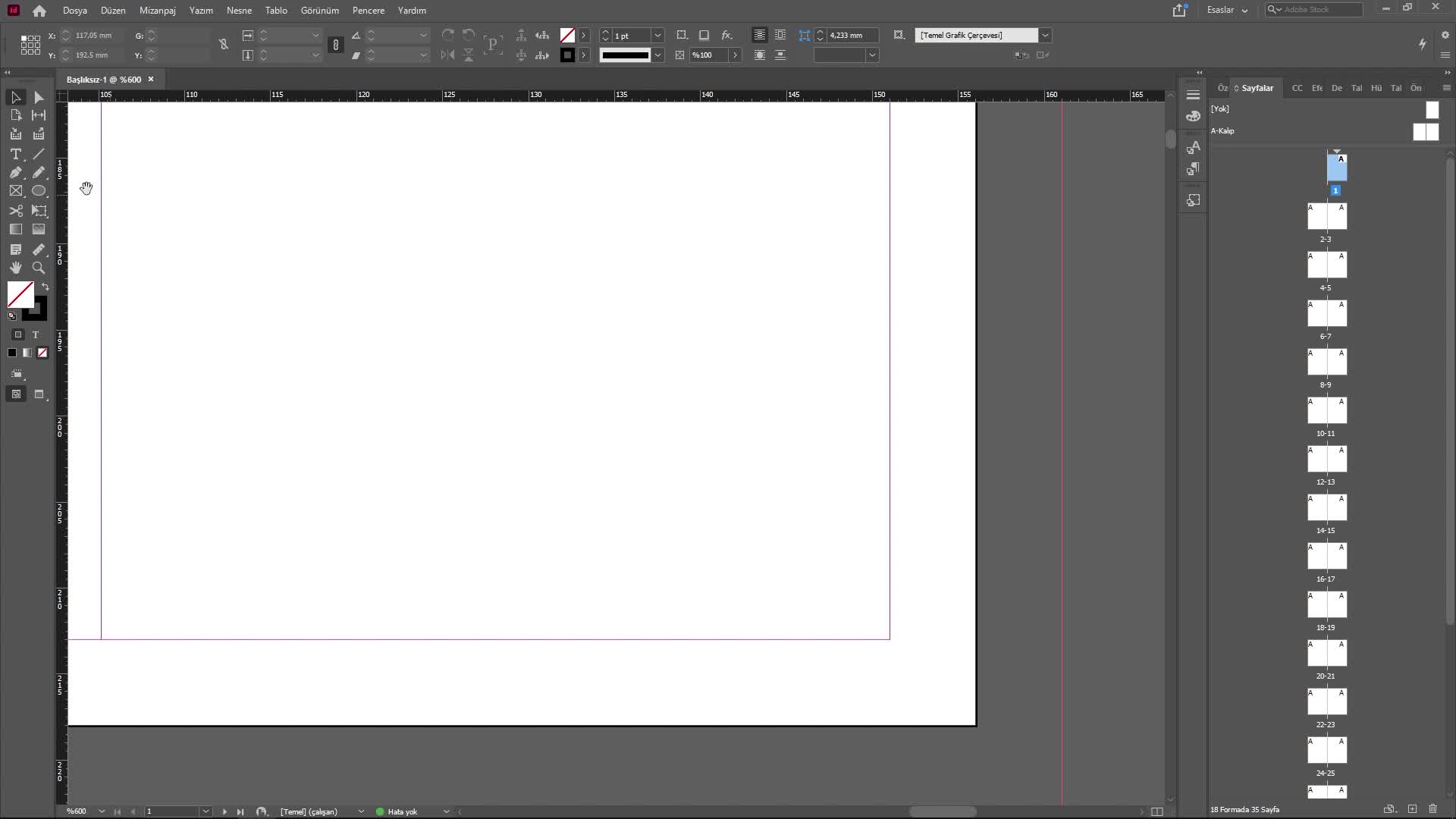Open Temel Grafik Çerçevesi style dropdown
The width and height of the screenshot is (1456, 819).
[x=1045, y=35]
